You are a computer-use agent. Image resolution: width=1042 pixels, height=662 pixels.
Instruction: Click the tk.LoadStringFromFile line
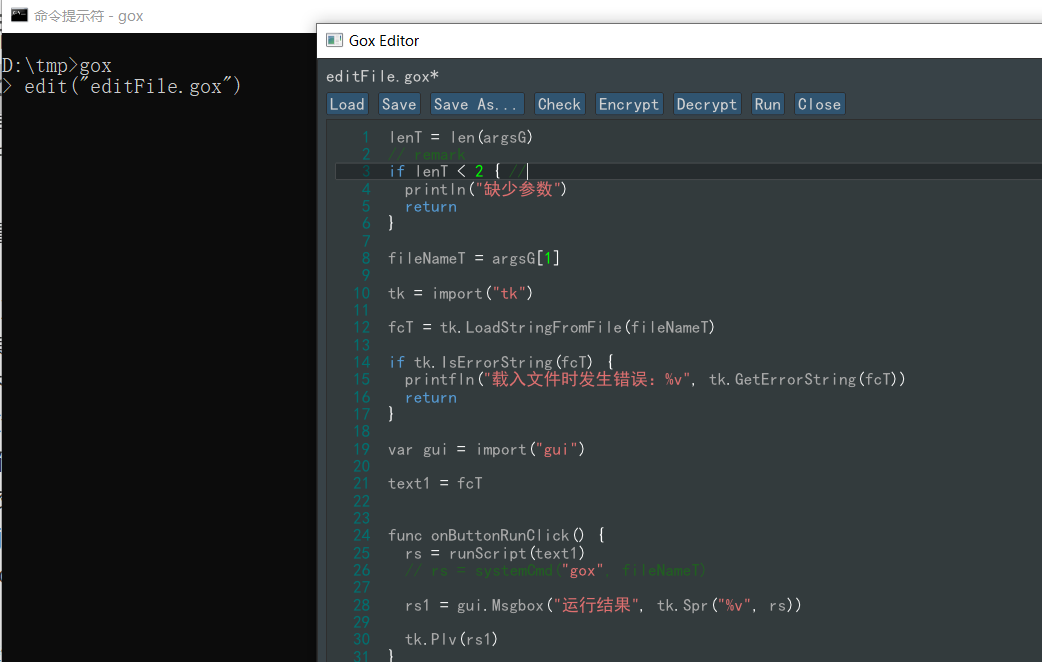(552, 327)
